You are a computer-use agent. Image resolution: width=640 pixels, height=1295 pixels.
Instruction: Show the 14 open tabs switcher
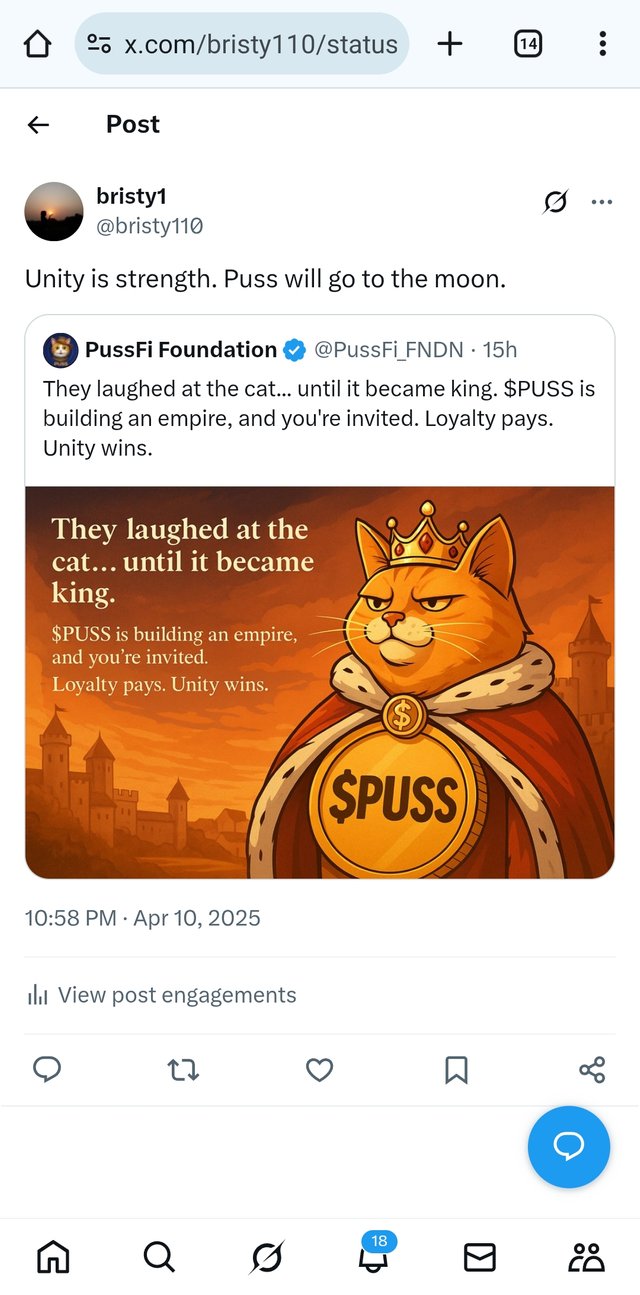tap(527, 44)
